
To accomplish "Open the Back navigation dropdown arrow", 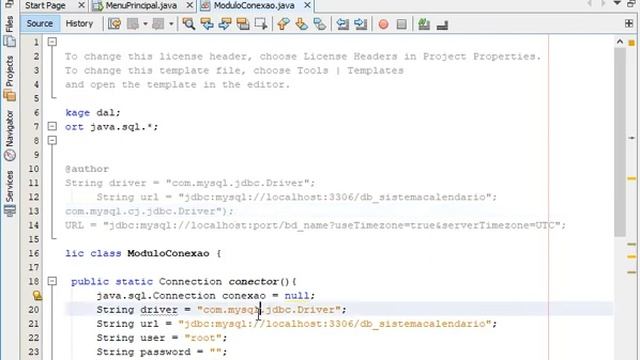I will [x=145, y=24].
